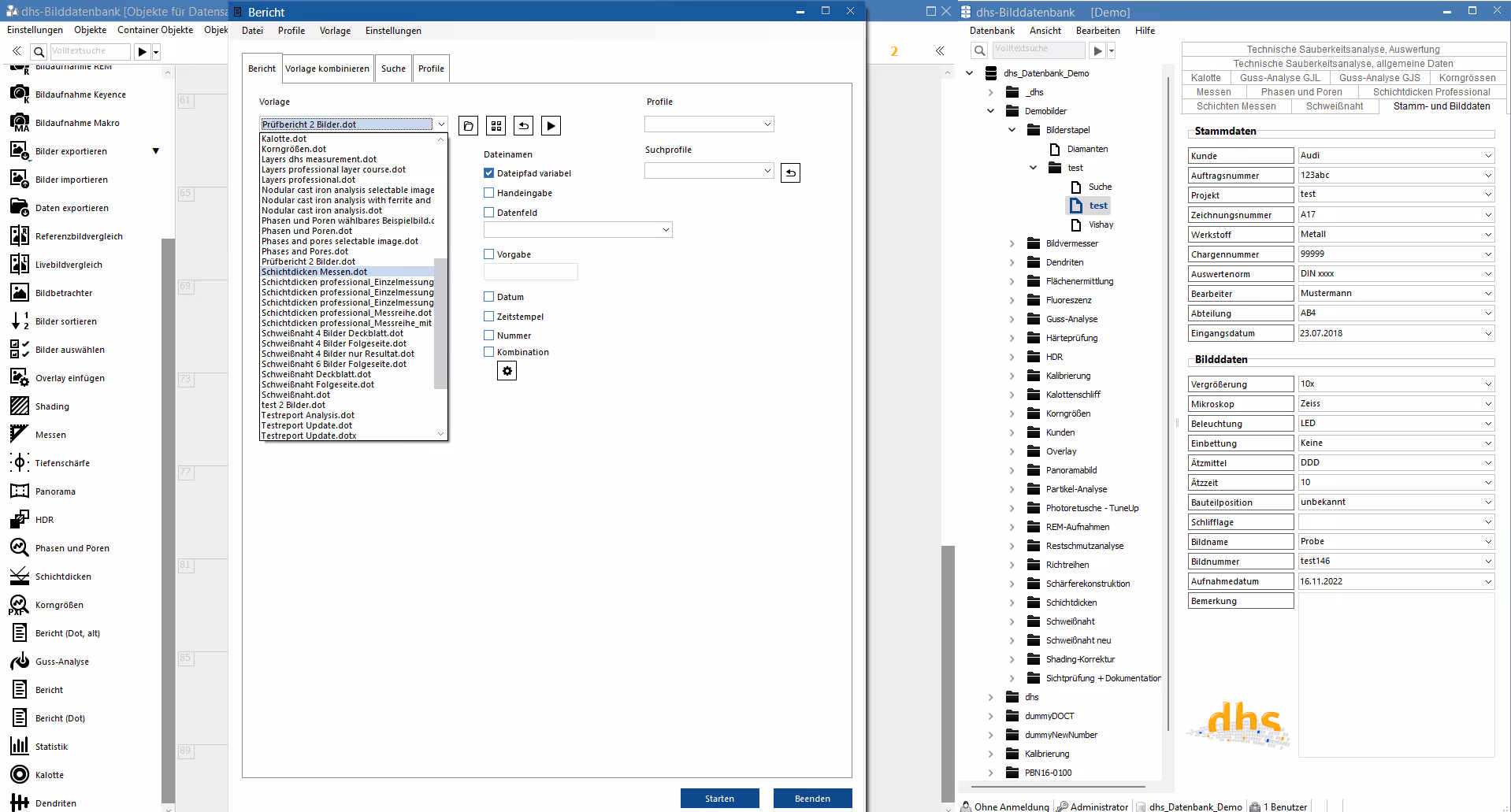Enable the Datenfeld checkbox
The height and width of the screenshot is (812, 1511).
(488, 213)
